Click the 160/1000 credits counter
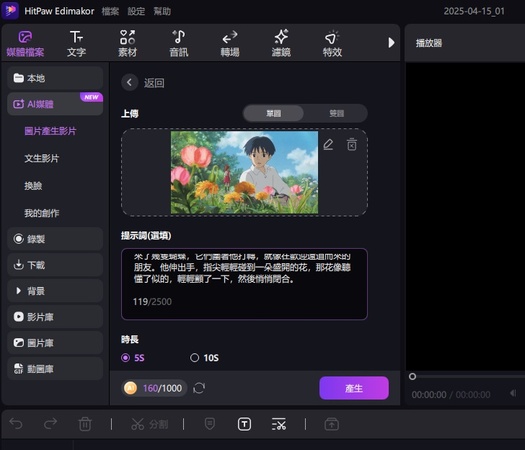Image resolution: width=525 pixels, height=450 pixels. (162, 388)
